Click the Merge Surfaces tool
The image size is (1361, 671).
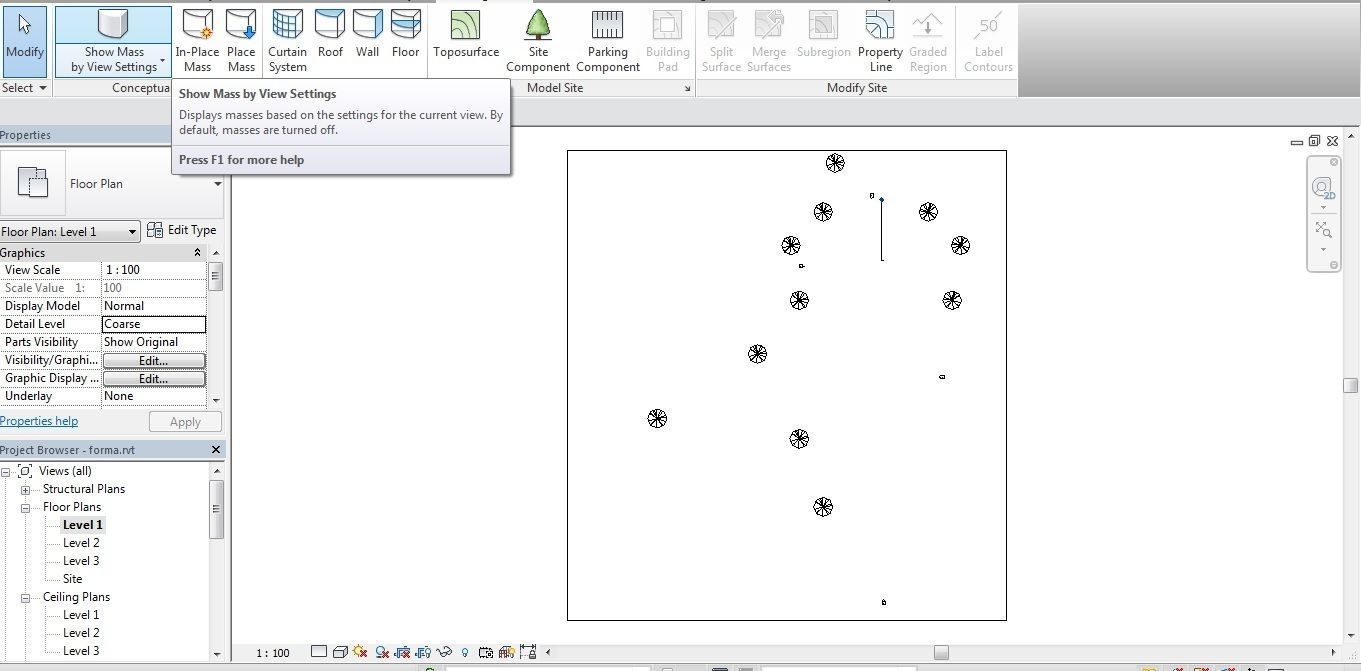click(769, 41)
